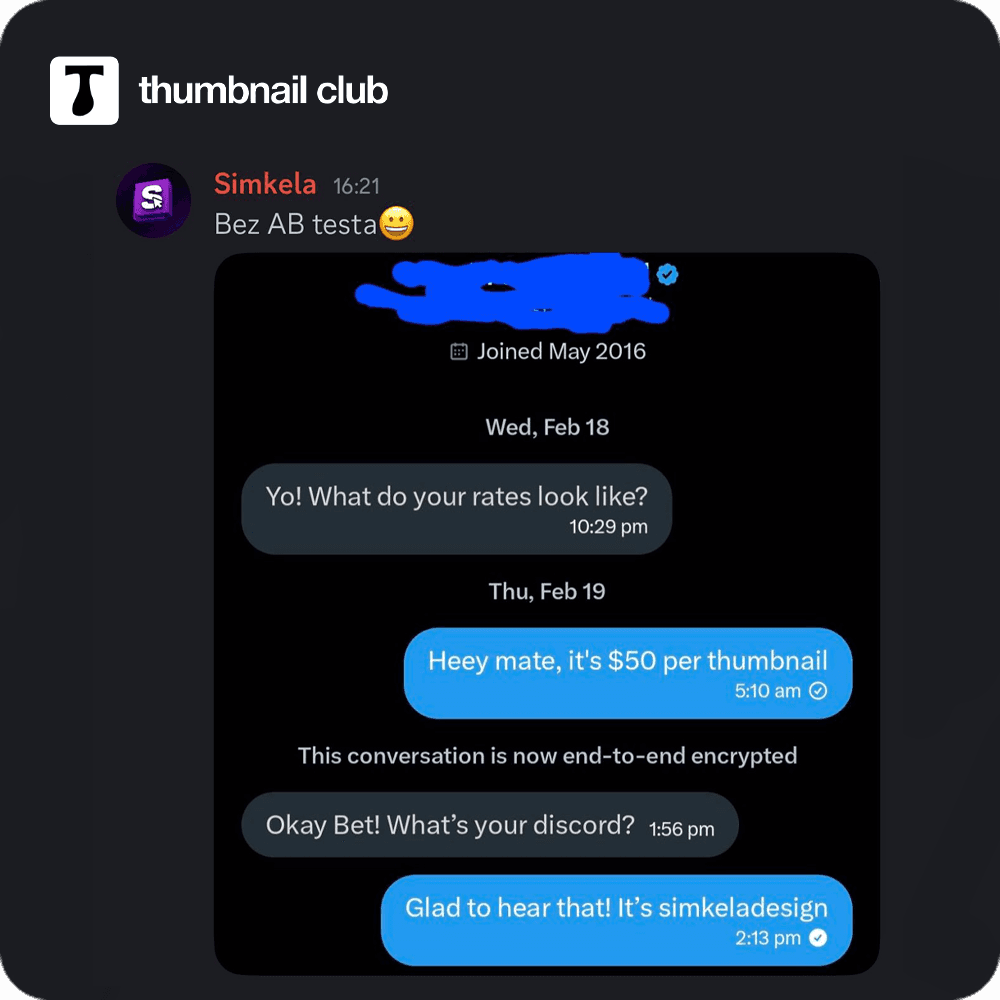Click the thumbnail club logo icon

pos(84,91)
